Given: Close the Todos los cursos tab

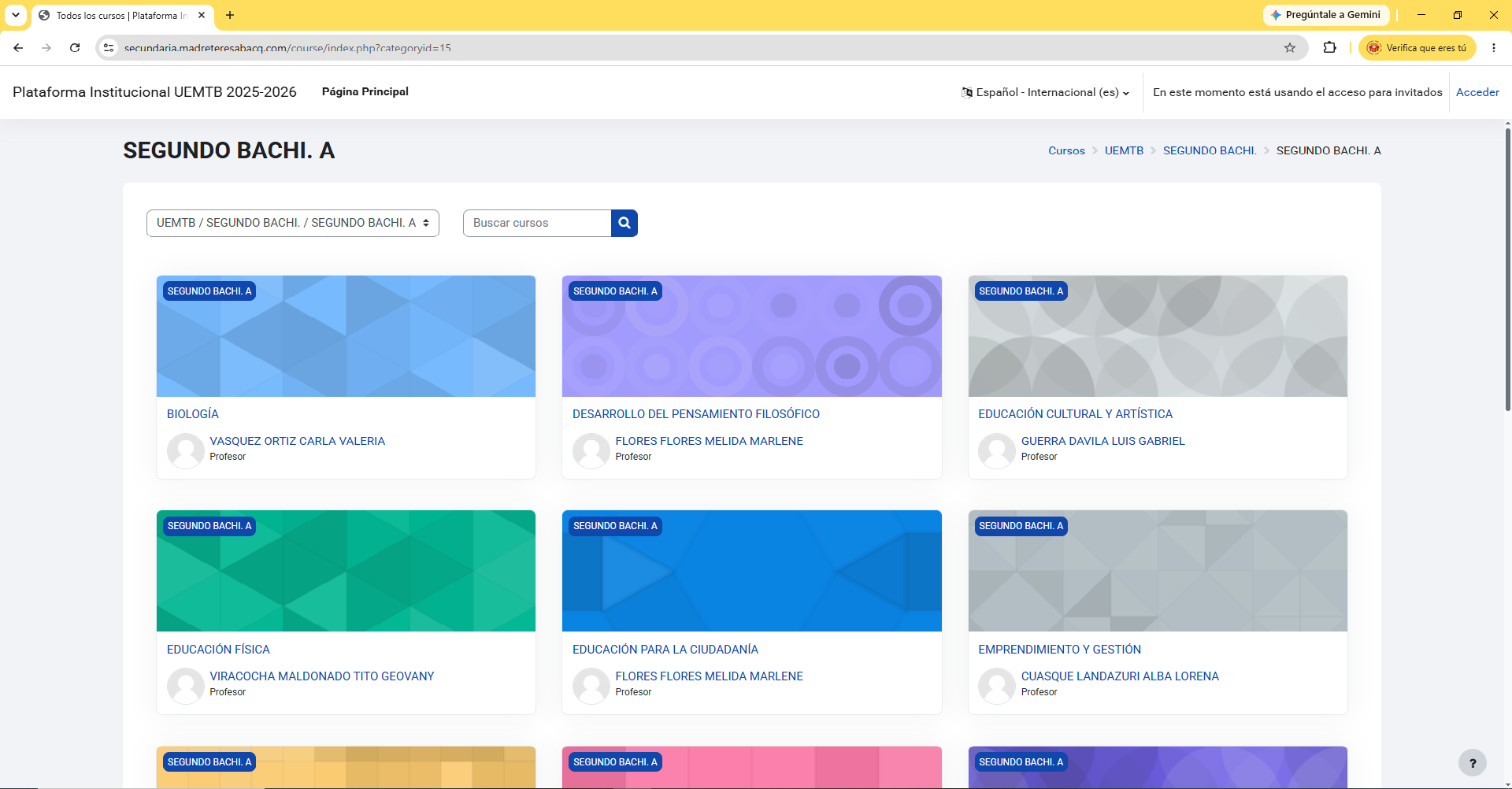Looking at the screenshot, I should point(202,15).
